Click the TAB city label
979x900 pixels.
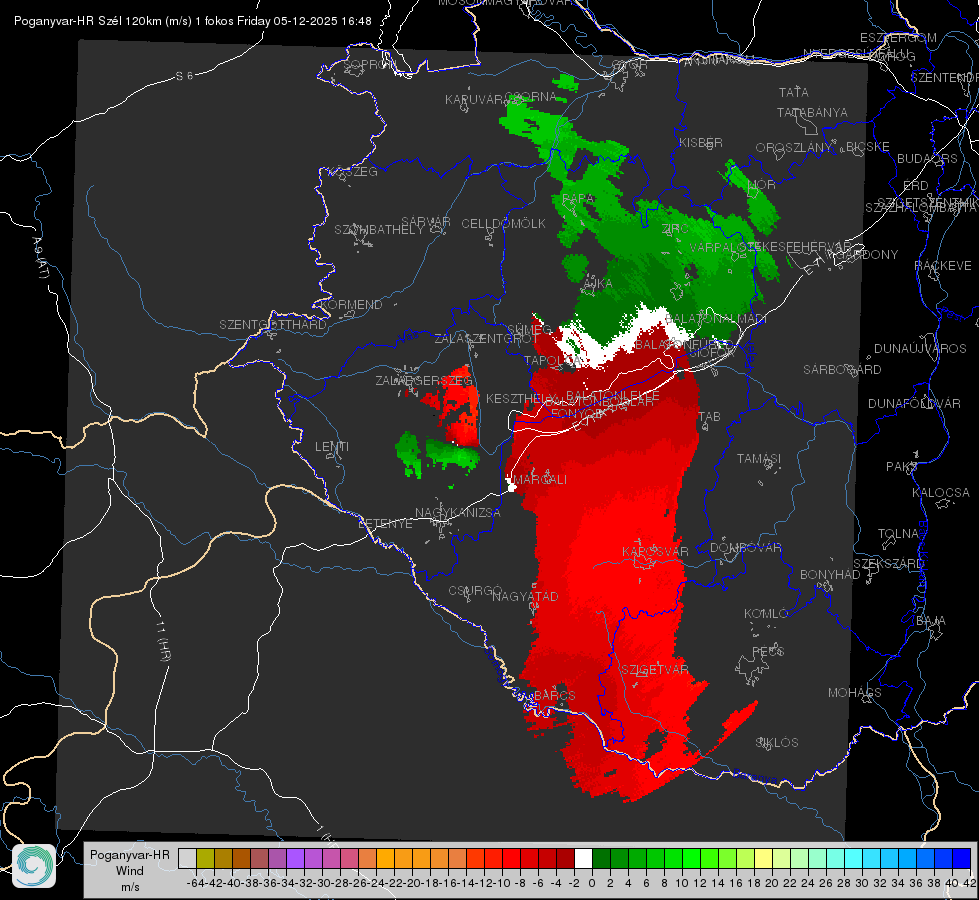pyautogui.click(x=709, y=417)
